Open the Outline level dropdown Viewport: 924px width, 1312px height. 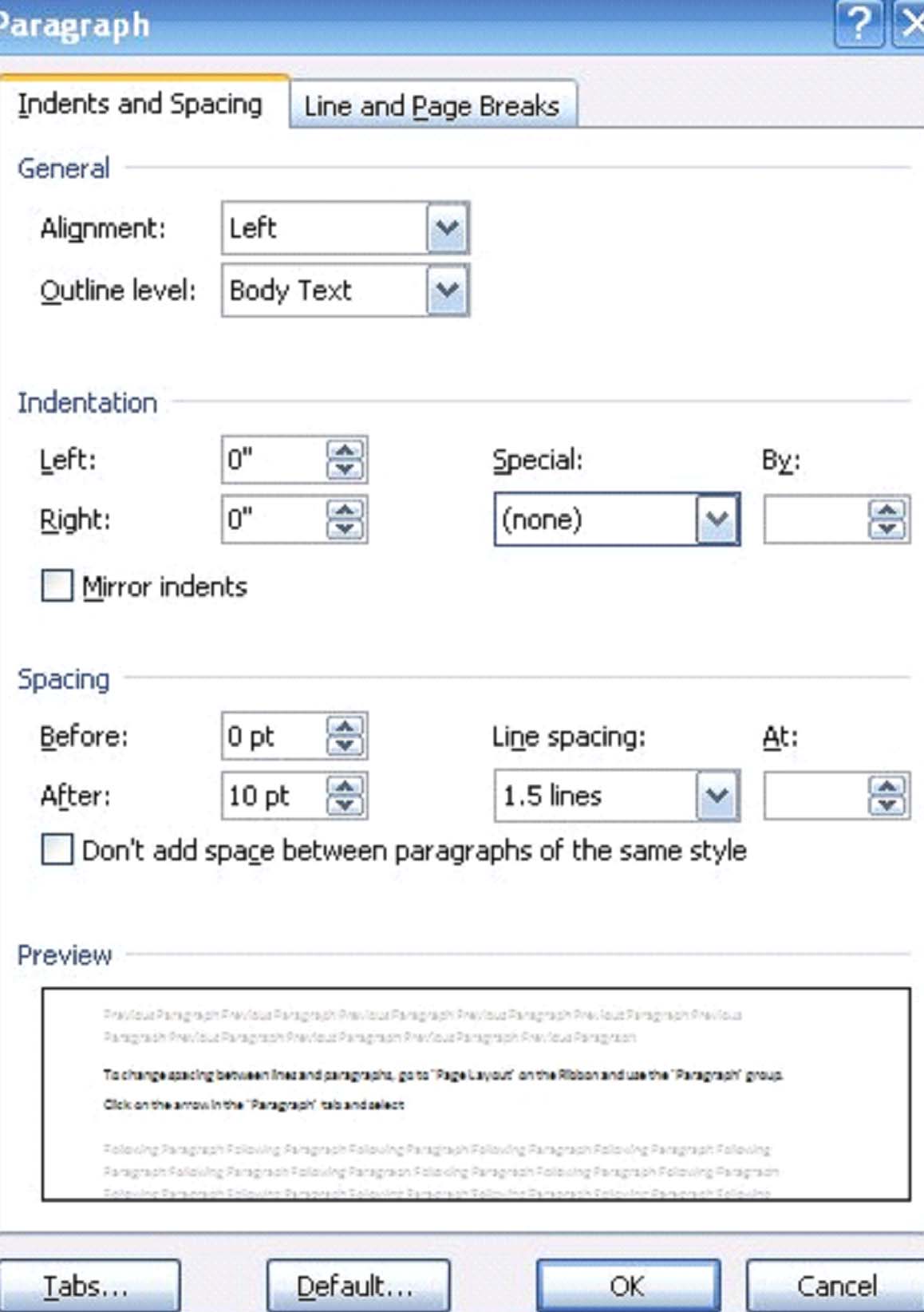pyautogui.click(x=446, y=290)
